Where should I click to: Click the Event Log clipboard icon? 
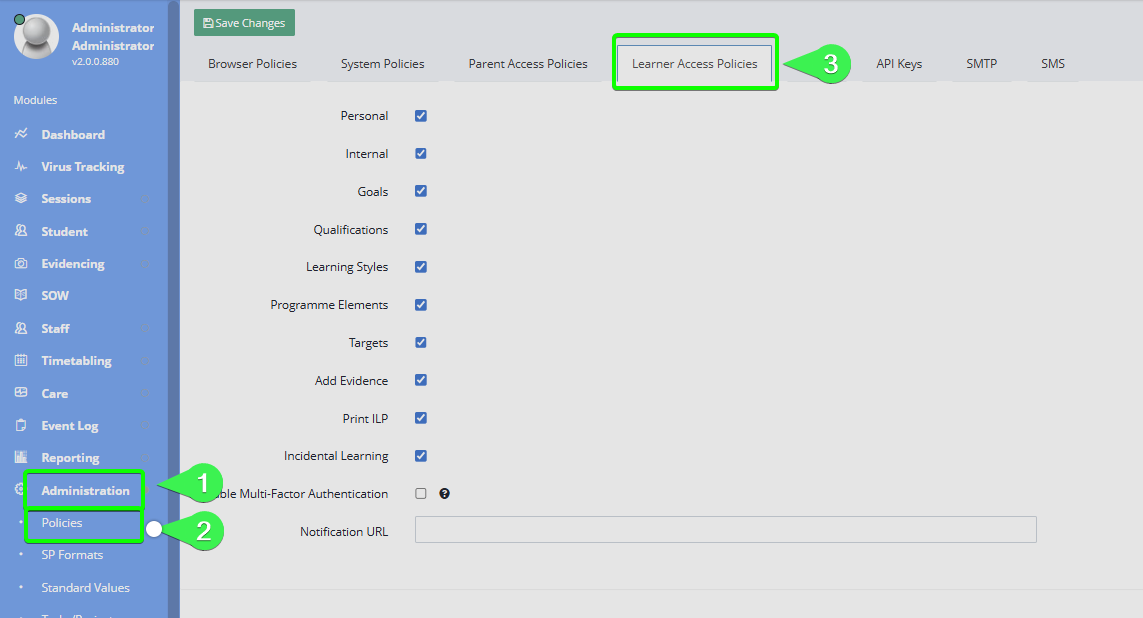click(x=21, y=426)
